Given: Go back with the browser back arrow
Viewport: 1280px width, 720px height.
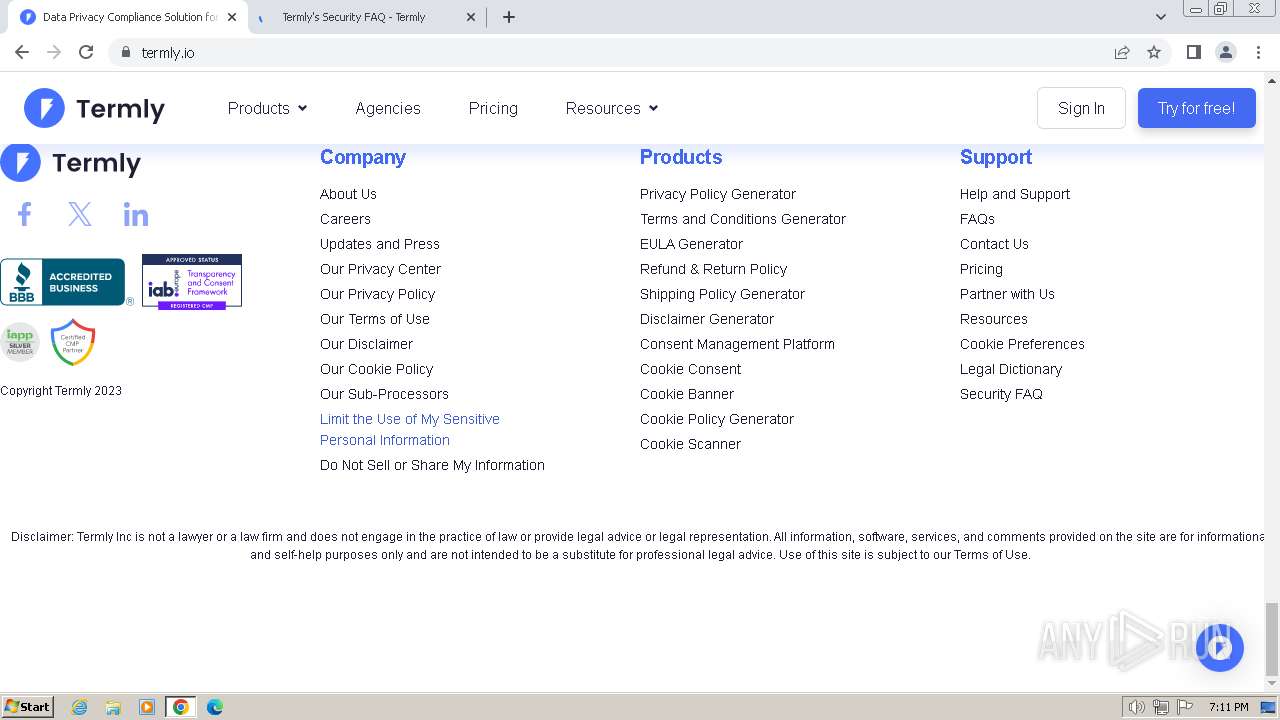Looking at the screenshot, I should 22,52.
